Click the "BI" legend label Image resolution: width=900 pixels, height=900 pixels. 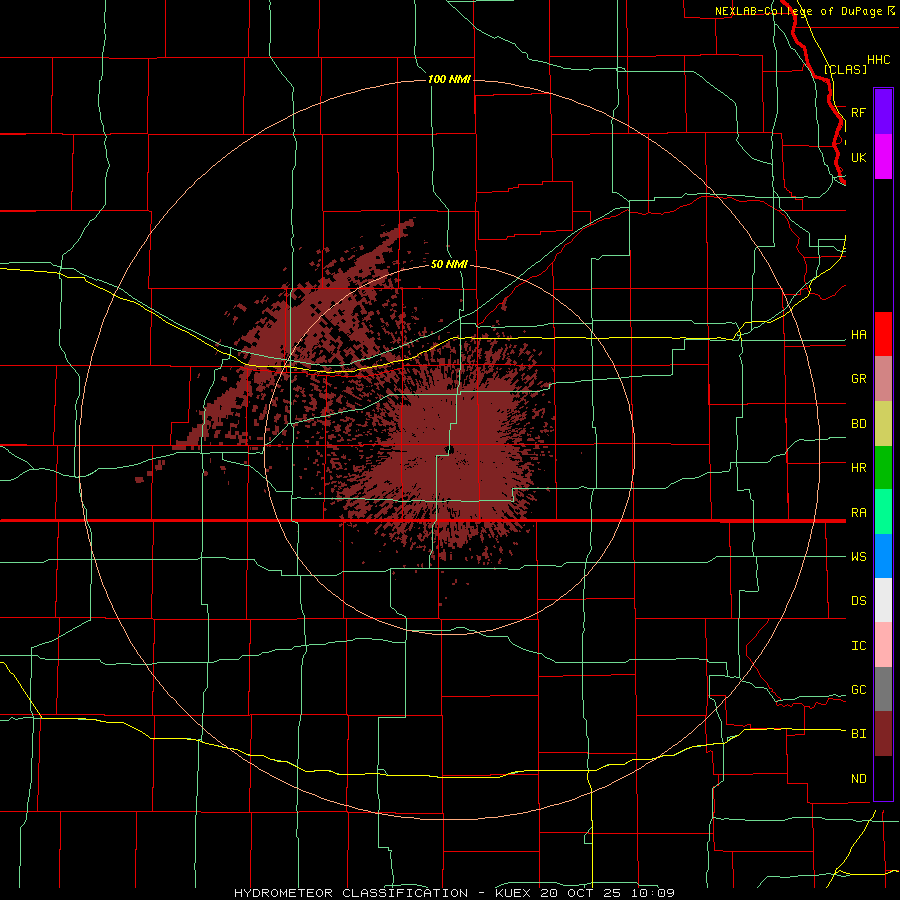[858, 734]
